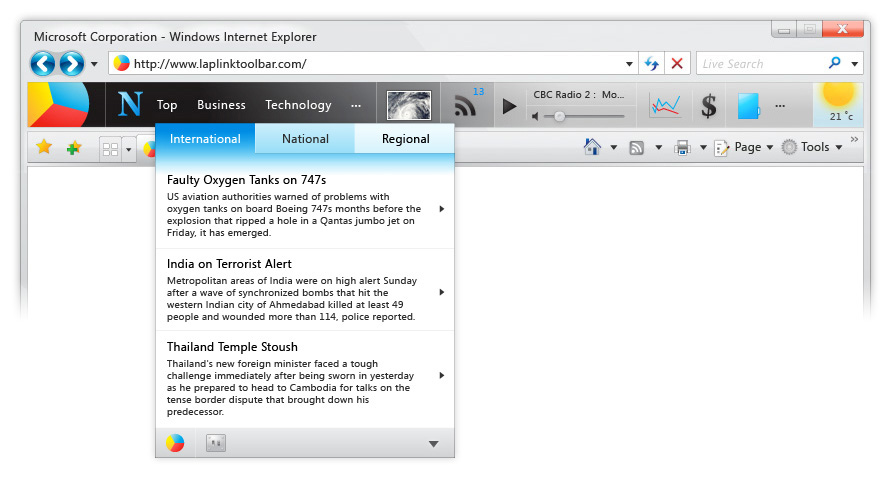Play CBC Radio 2 stream
Image resolution: width=890 pixels, height=489 pixels.
tap(510, 105)
